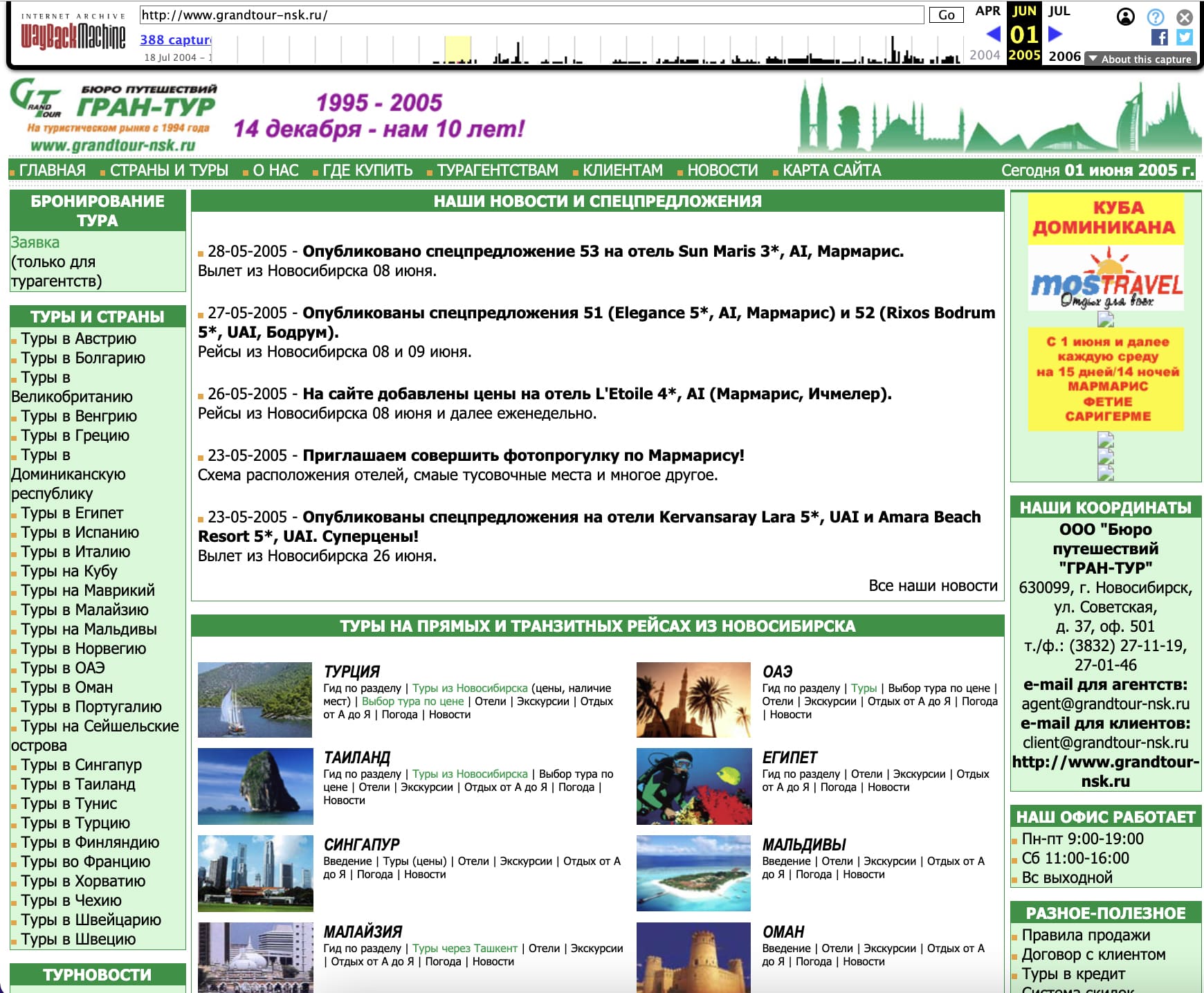
Task: Click the Go button
Action: point(946,15)
